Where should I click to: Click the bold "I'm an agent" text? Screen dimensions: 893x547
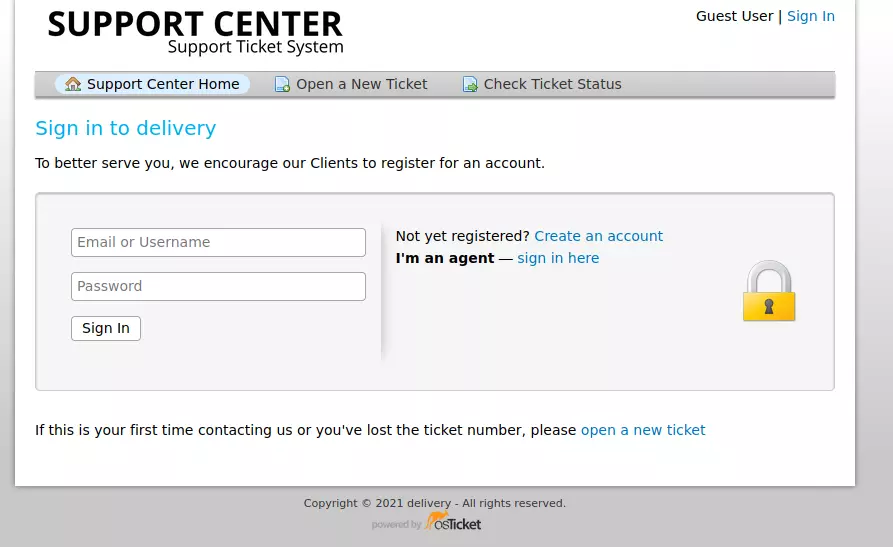pos(444,258)
